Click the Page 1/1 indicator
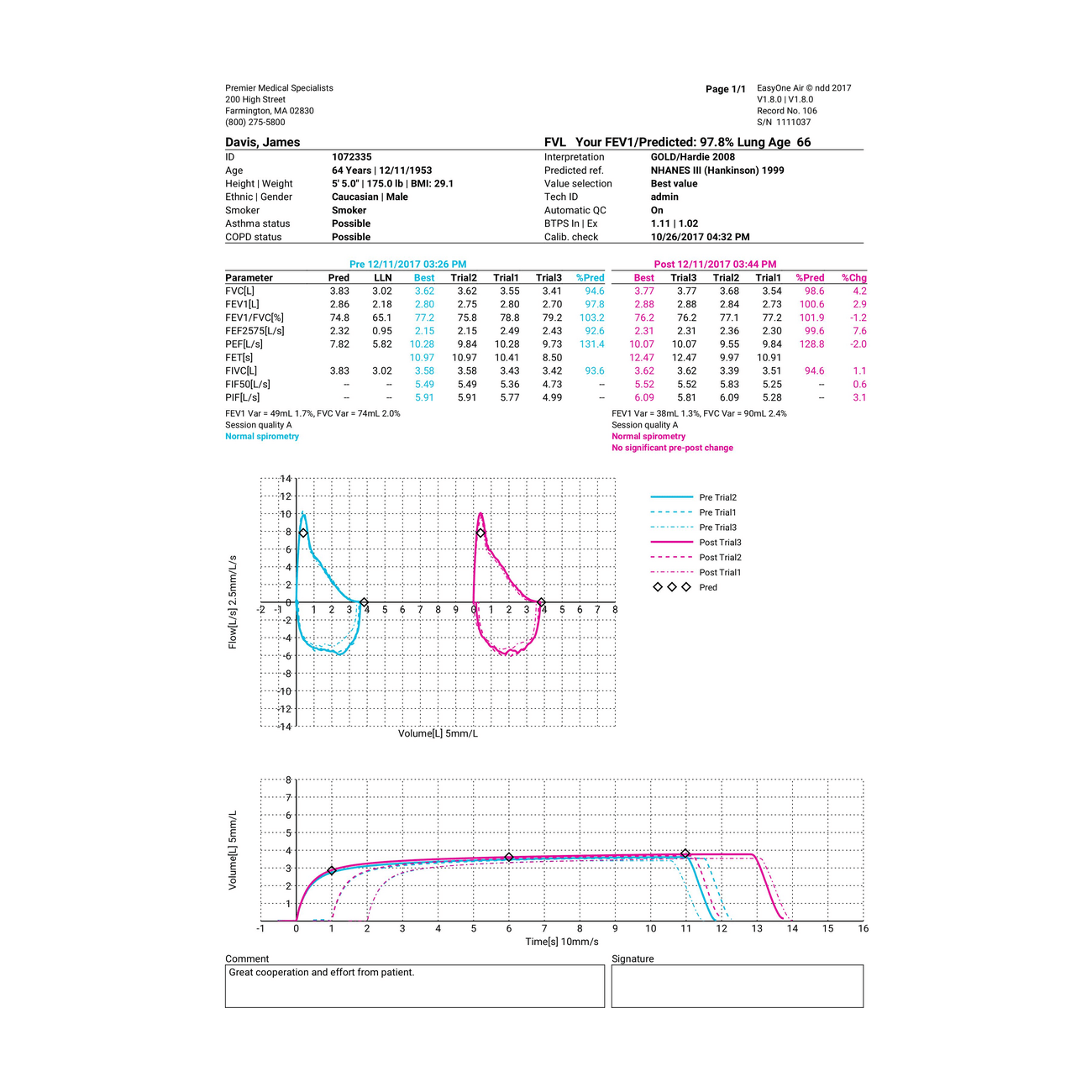 tap(725, 89)
